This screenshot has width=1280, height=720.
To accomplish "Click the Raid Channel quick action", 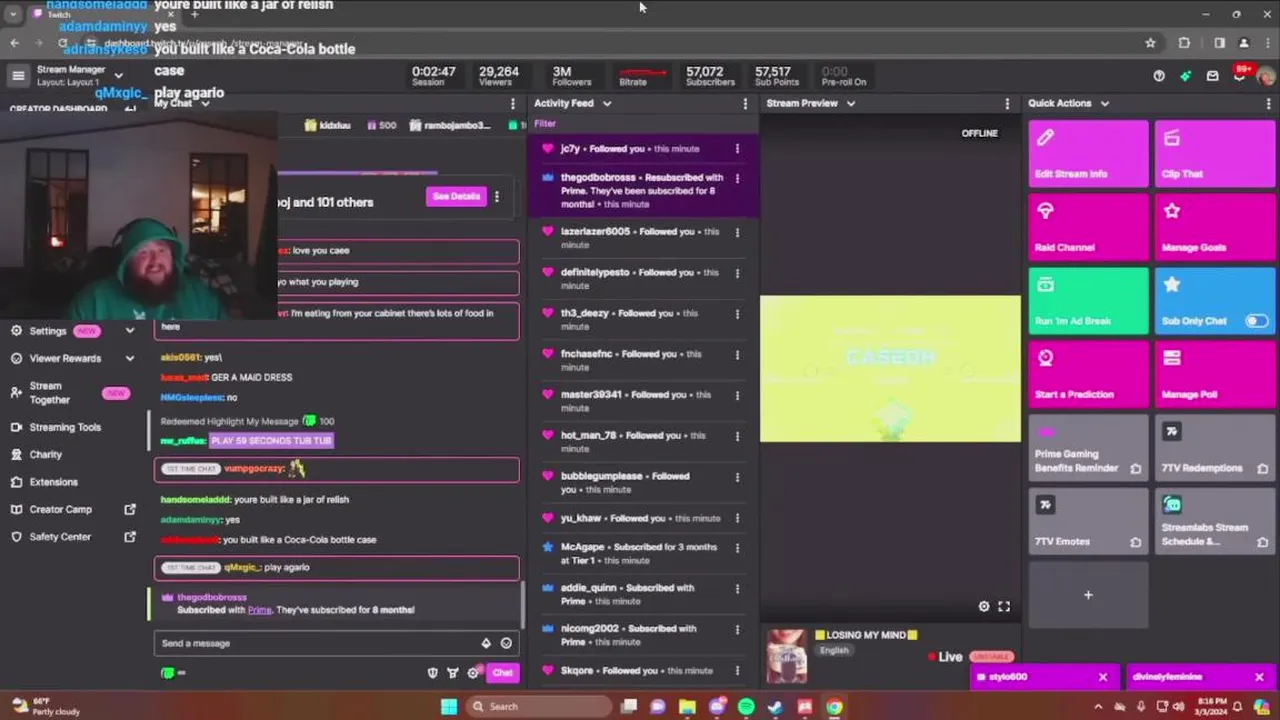I will (1088, 227).
